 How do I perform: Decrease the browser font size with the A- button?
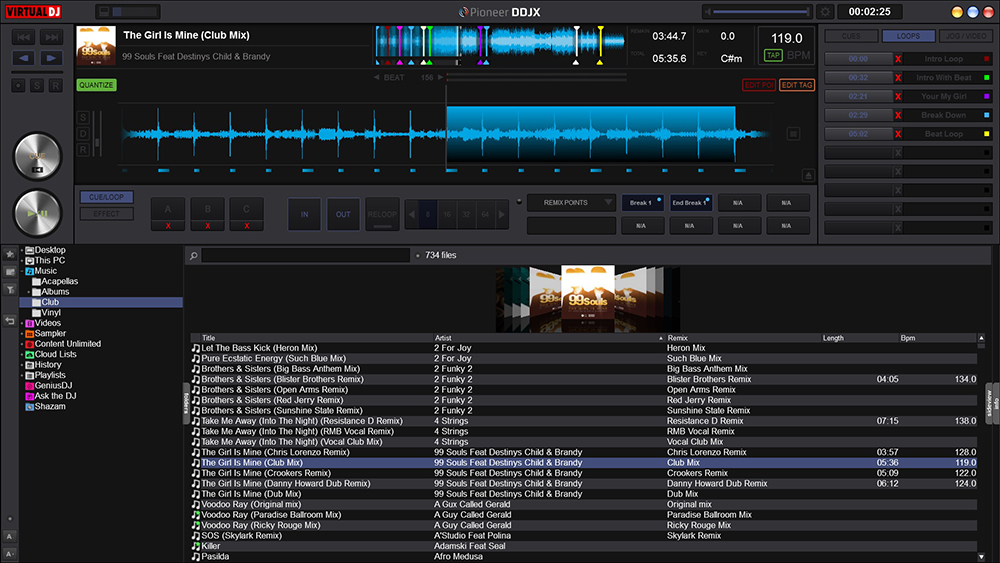click(x=10, y=553)
